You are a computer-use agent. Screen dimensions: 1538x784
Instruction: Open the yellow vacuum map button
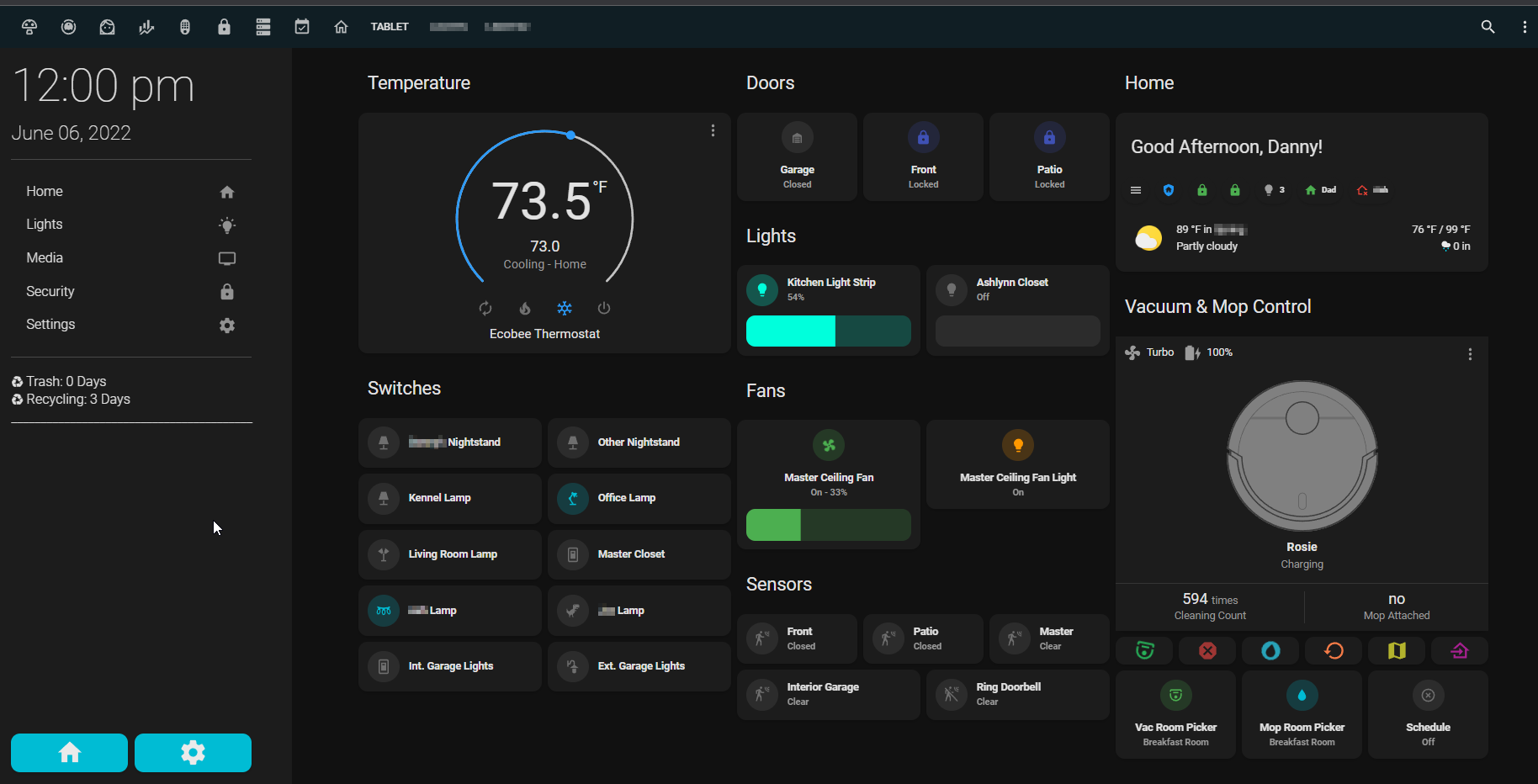coord(1397,650)
